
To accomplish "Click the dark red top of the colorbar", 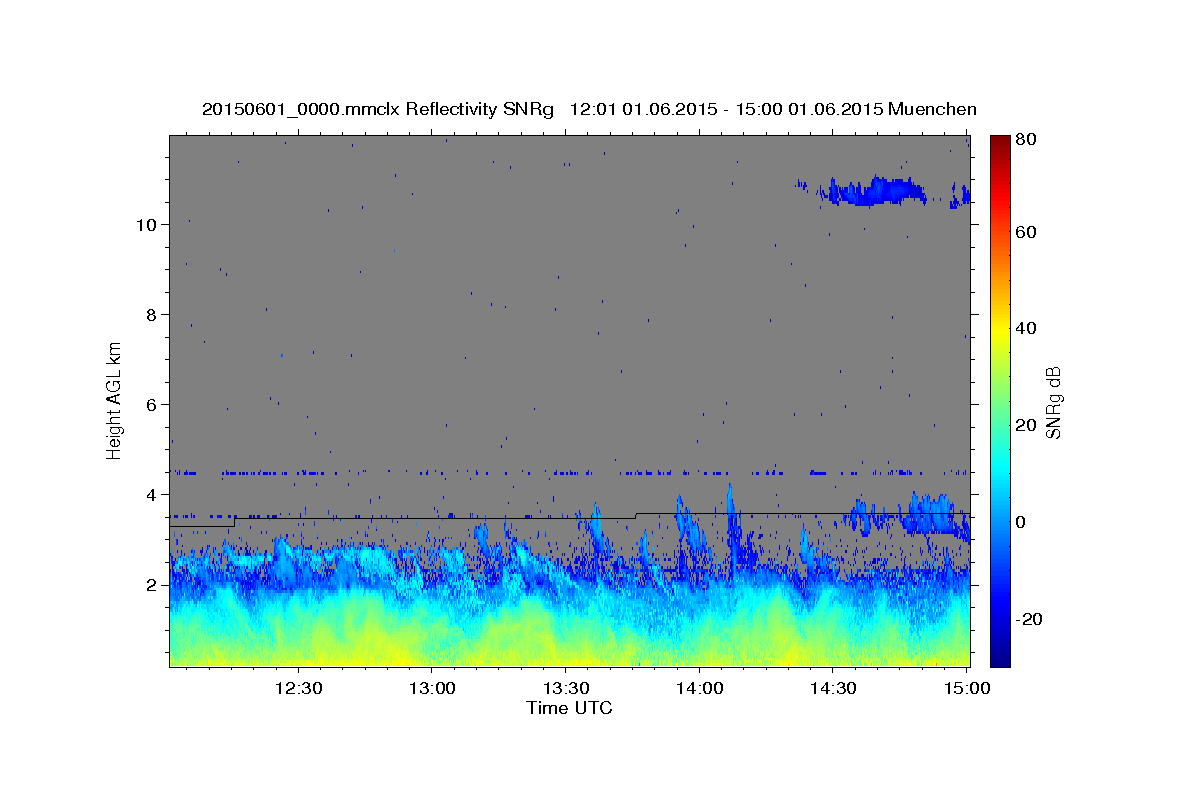I will click(1000, 145).
